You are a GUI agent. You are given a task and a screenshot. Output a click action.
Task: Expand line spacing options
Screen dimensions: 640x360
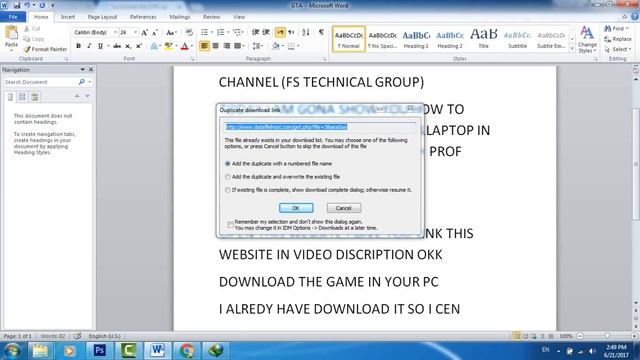pos(258,46)
